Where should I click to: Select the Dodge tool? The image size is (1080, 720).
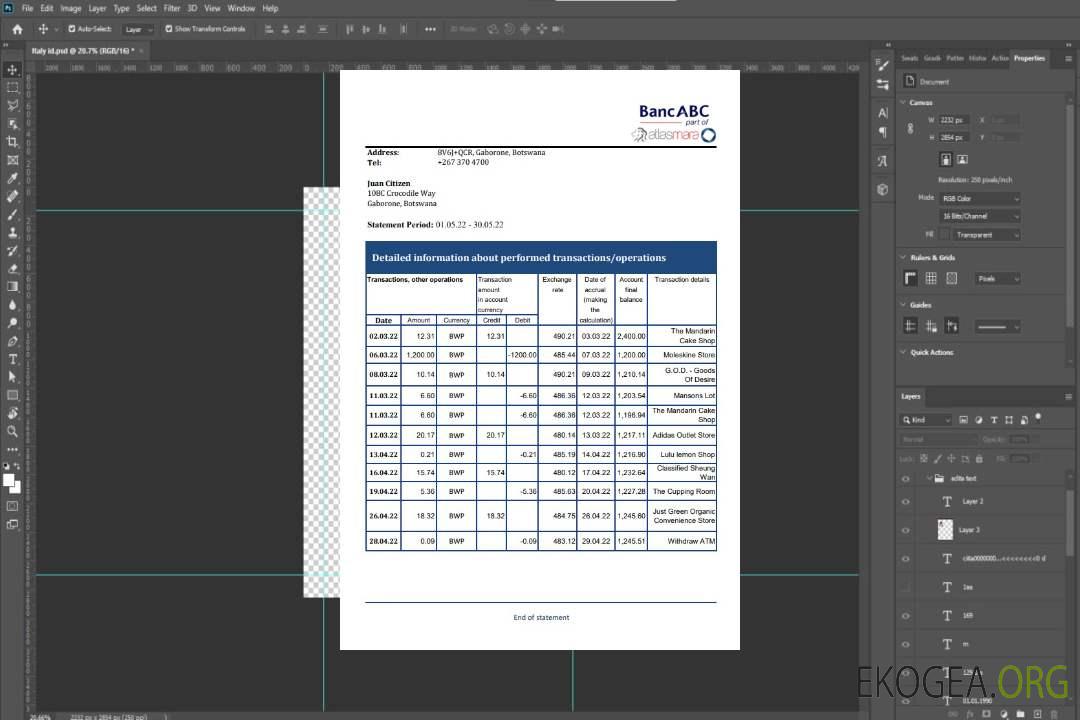tap(12, 323)
